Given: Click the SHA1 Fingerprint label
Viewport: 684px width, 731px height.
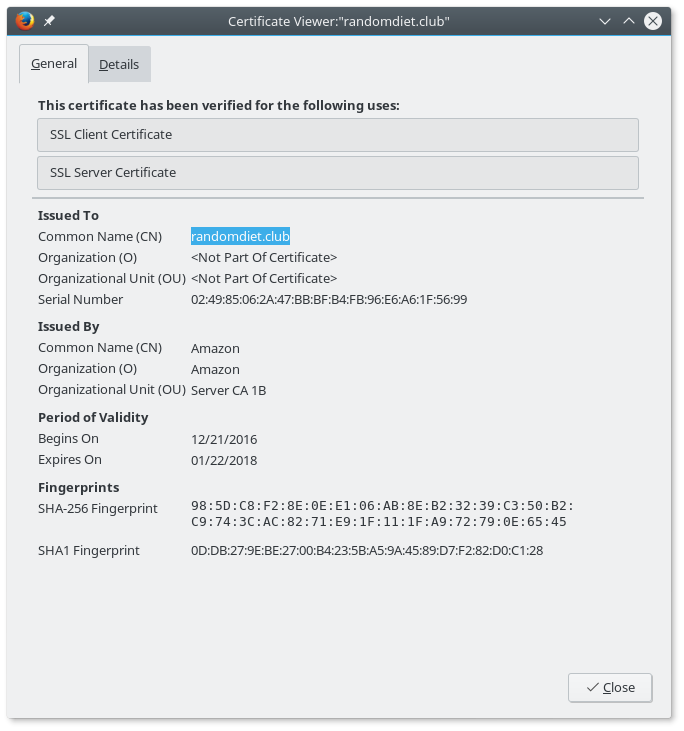Looking at the screenshot, I should pyautogui.click(x=89, y=551).
